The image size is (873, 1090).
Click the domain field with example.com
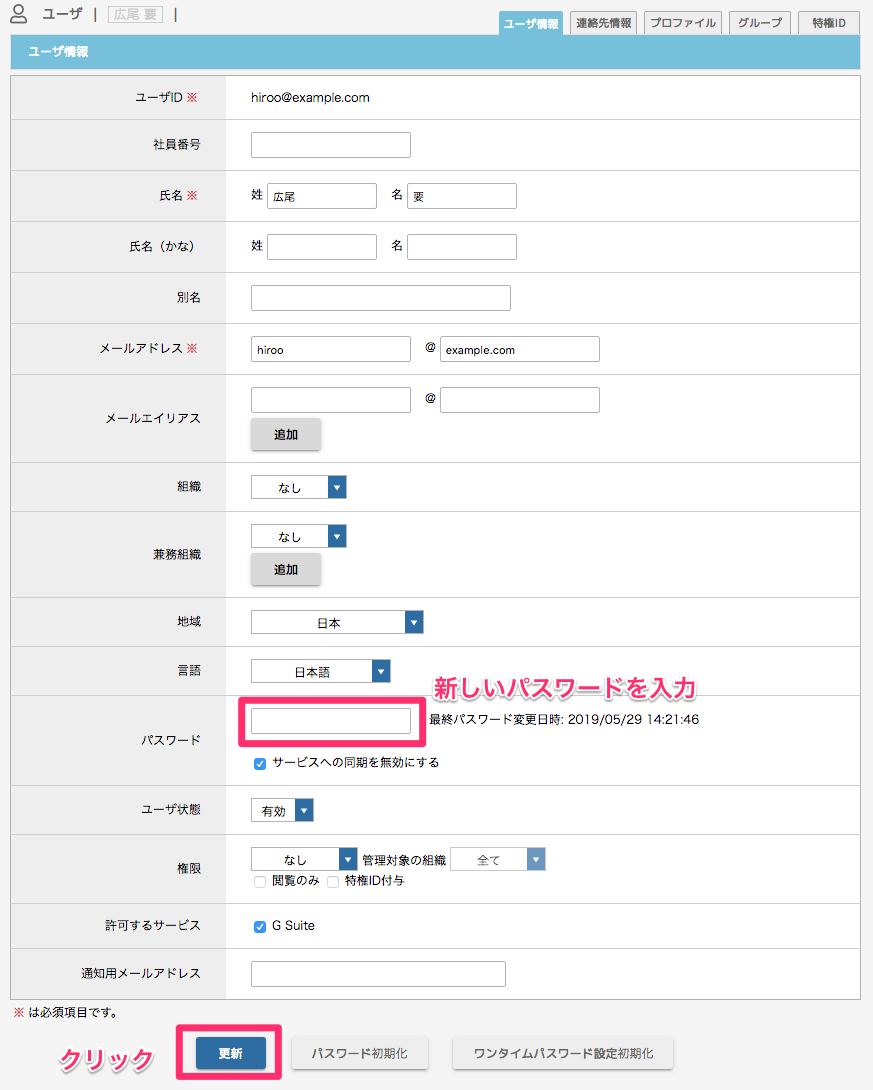click(x=520, y=349)
